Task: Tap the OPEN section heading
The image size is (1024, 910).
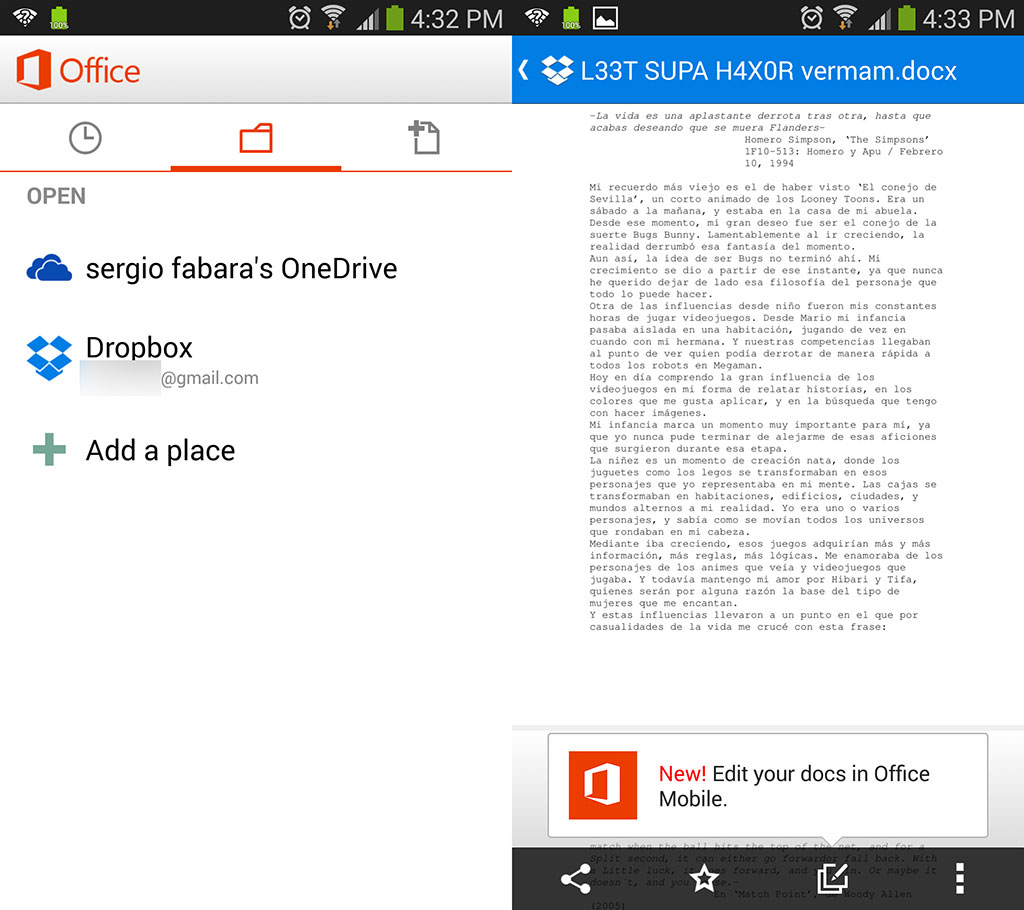Action: (56, 196)
